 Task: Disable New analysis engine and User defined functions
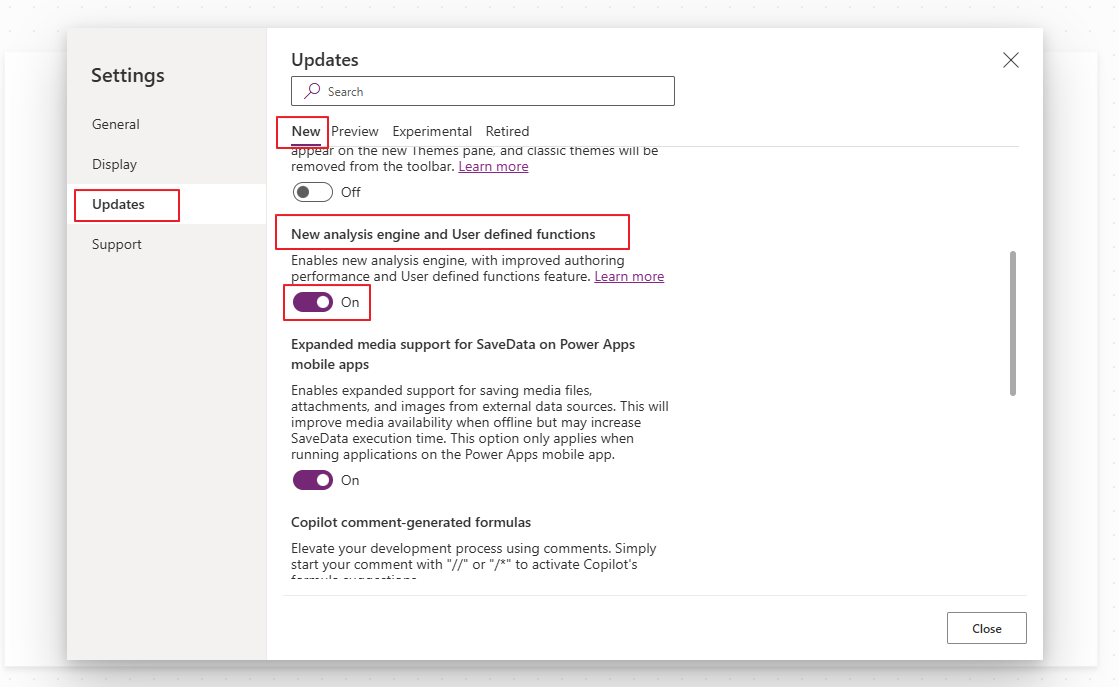[x=311, y=302]
